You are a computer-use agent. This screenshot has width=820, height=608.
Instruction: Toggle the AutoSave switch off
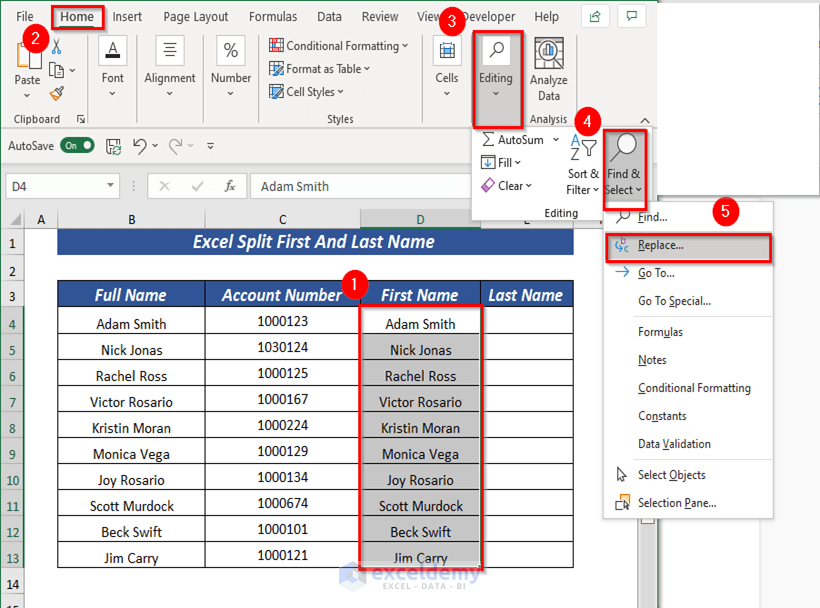coord(77,146)
